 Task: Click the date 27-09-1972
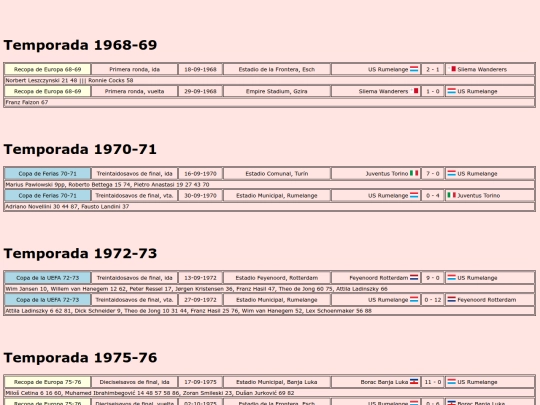tap(200, 300)
